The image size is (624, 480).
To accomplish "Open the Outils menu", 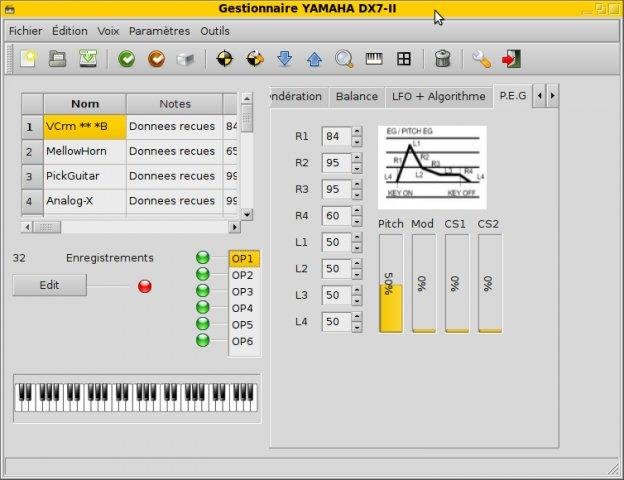I will [215, 31].
